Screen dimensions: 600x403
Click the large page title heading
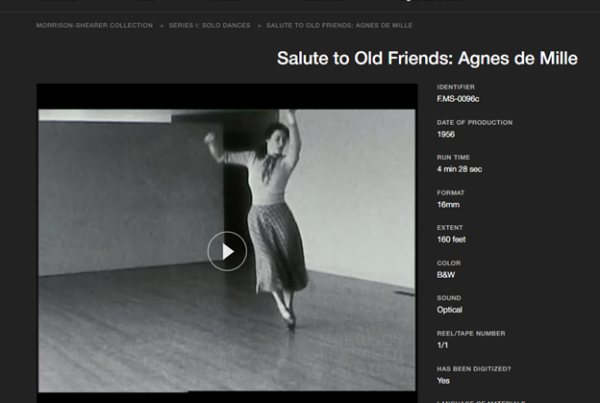pyautogui.click(x=427, y=59)
